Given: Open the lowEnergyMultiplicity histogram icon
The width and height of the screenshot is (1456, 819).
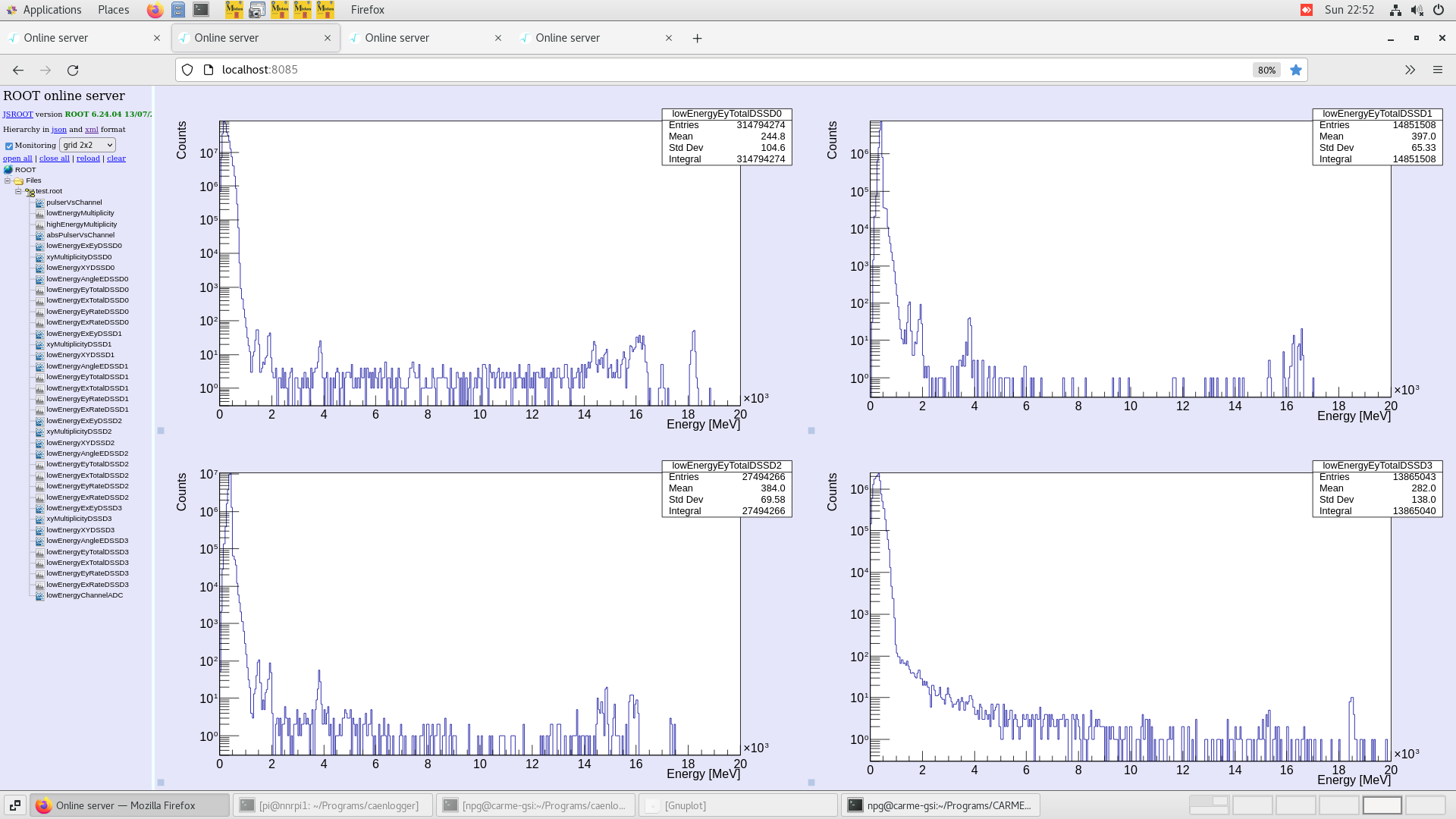Looking at the screenshot, I should pos(39,213).
